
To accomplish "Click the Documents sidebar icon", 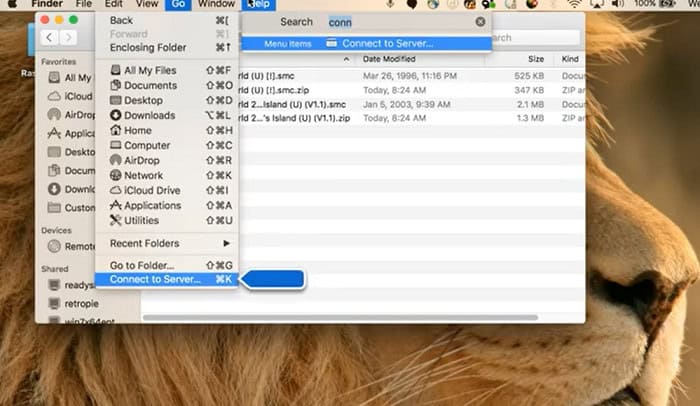I will click(x=54, y=170).
